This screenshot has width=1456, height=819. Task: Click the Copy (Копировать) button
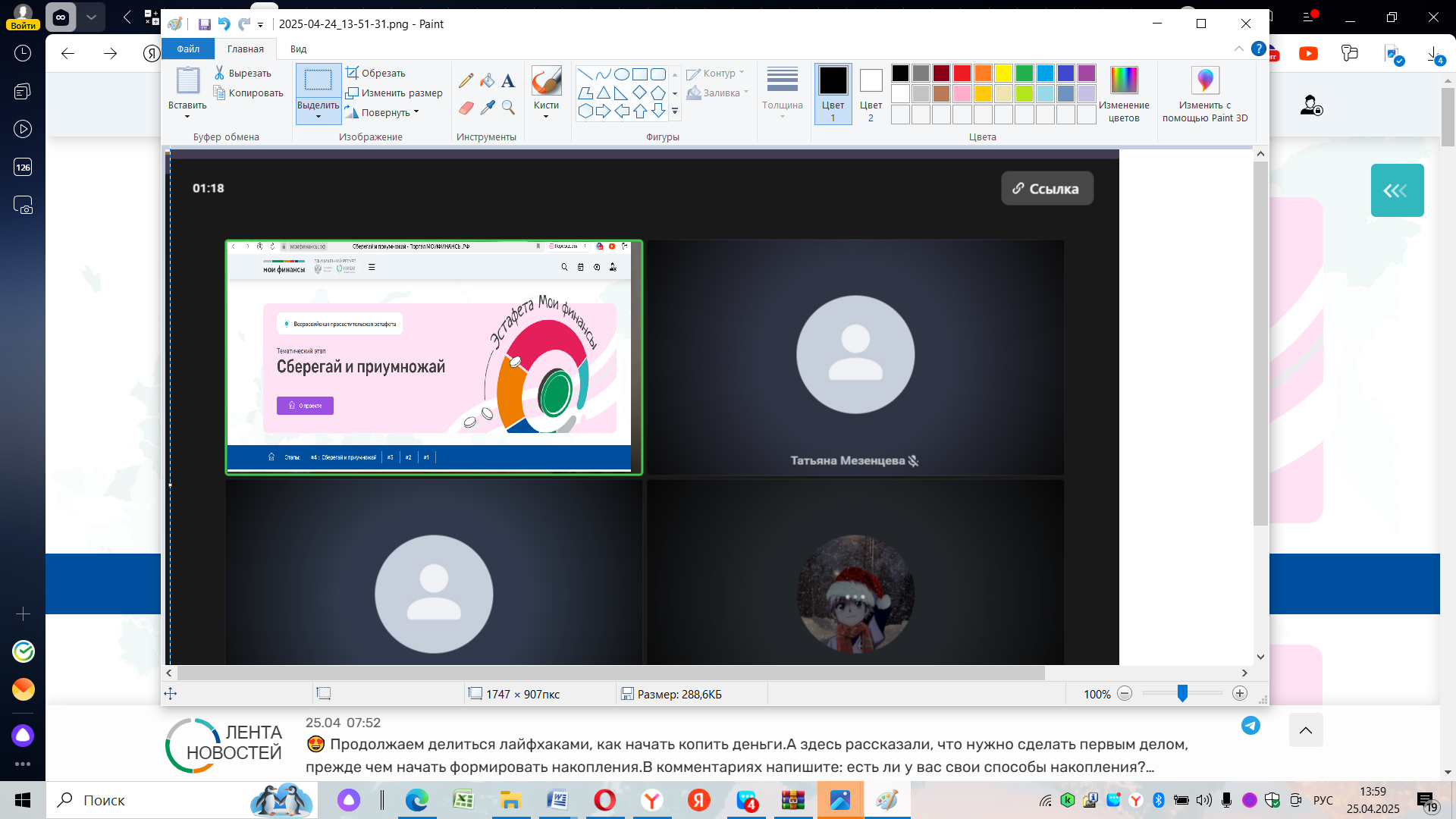(x=249, y=93)
